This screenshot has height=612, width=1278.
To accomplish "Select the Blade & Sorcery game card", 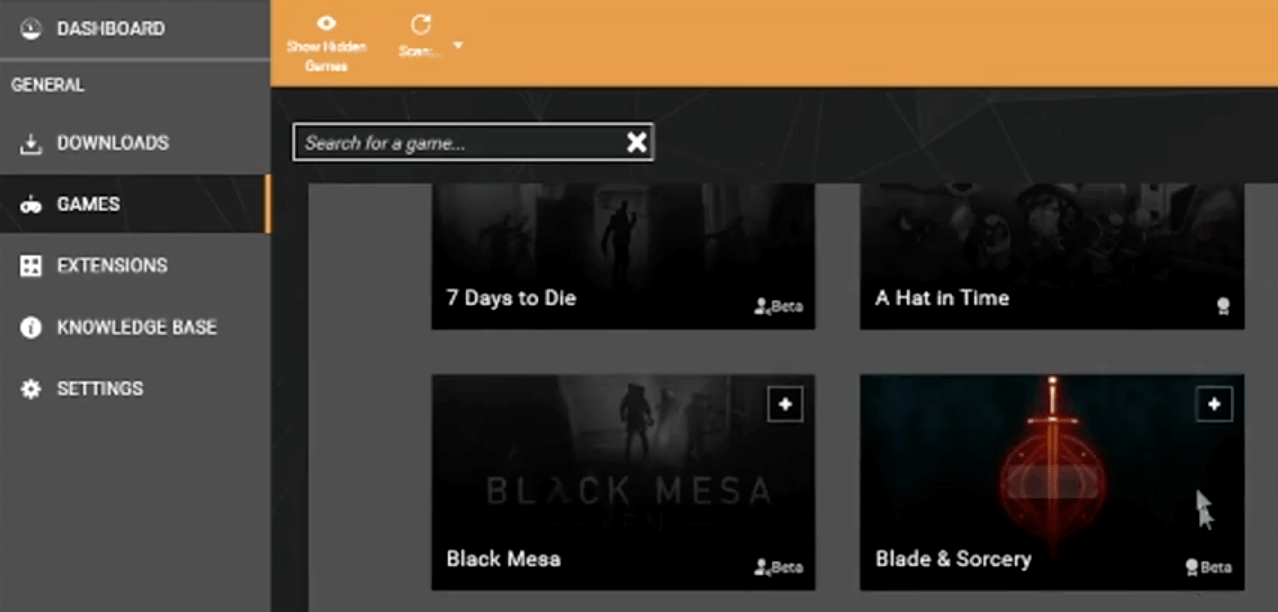I will click(1052, 482).
